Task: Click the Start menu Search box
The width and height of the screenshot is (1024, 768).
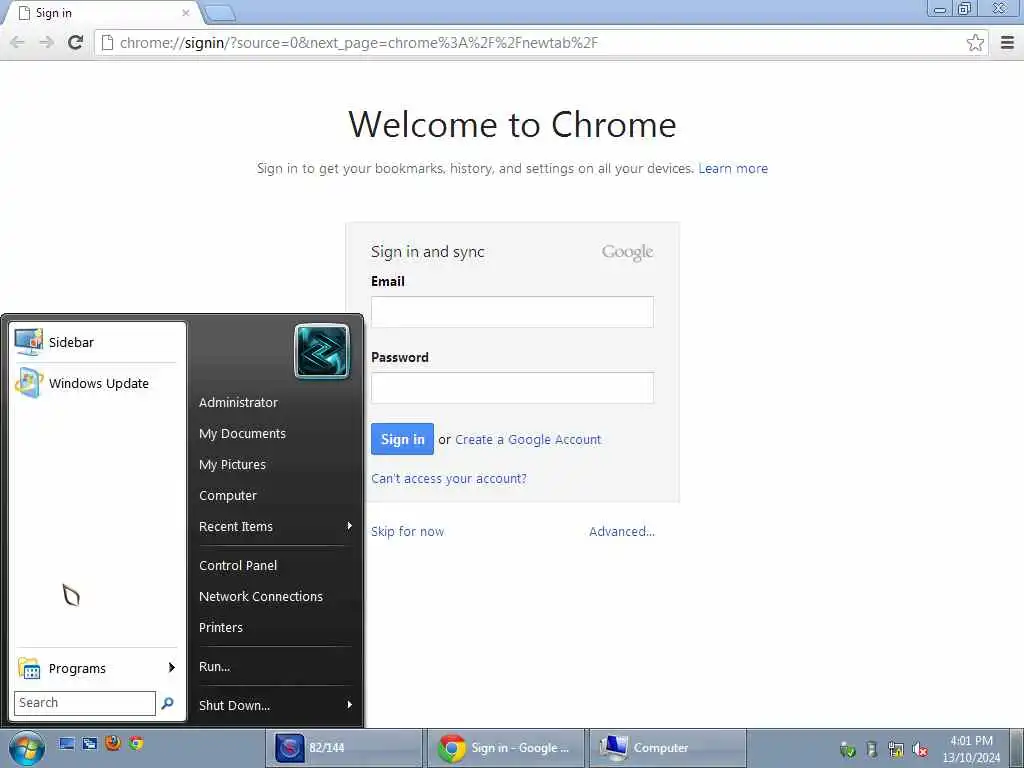Action: [x=84, y=703]
